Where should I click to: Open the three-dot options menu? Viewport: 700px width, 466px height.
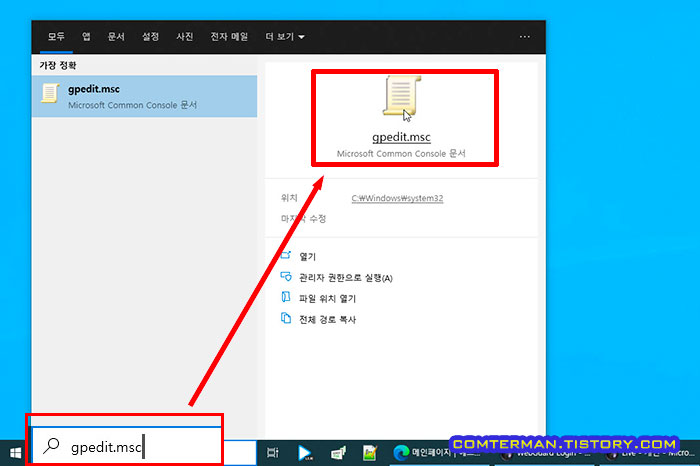(525, 37)
